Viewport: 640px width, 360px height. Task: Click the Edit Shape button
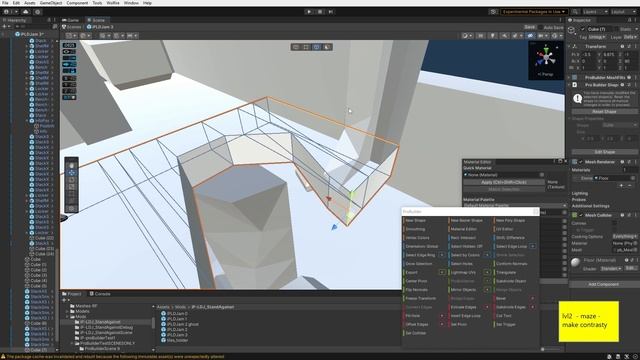tap(604, 152)
